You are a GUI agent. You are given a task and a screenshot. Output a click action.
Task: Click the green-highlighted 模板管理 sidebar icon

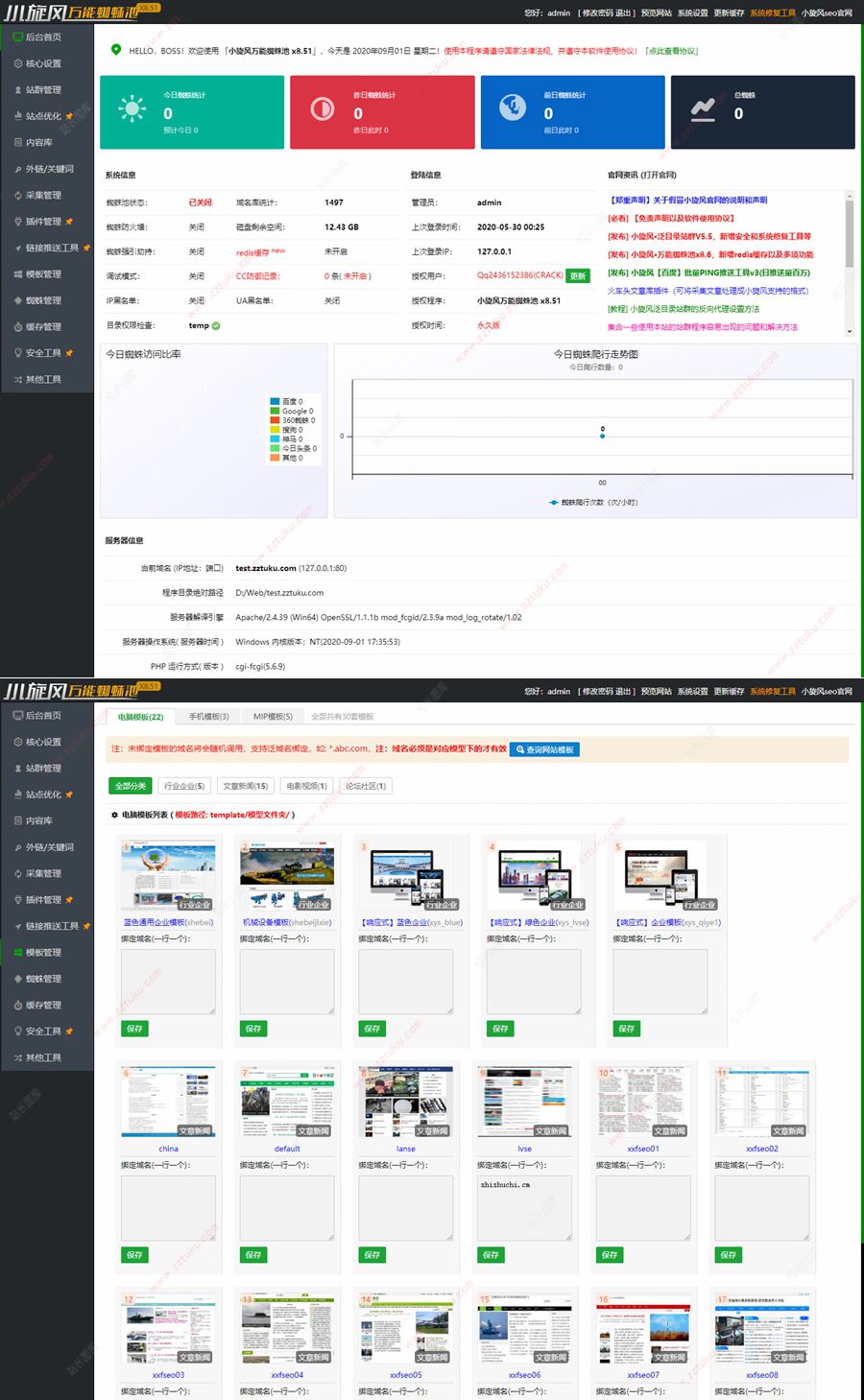click(x=18, y=952)
